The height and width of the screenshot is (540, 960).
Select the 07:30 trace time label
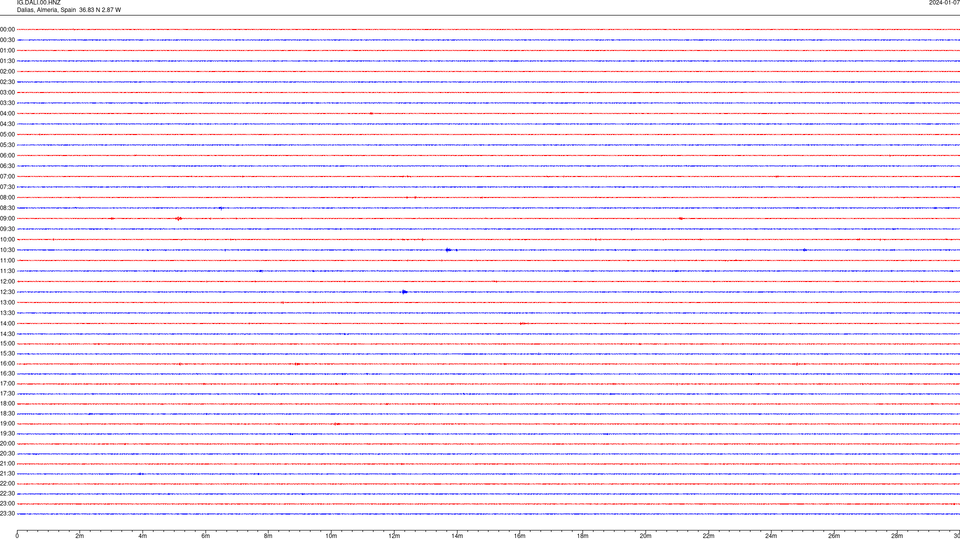[x=7, y=187]
